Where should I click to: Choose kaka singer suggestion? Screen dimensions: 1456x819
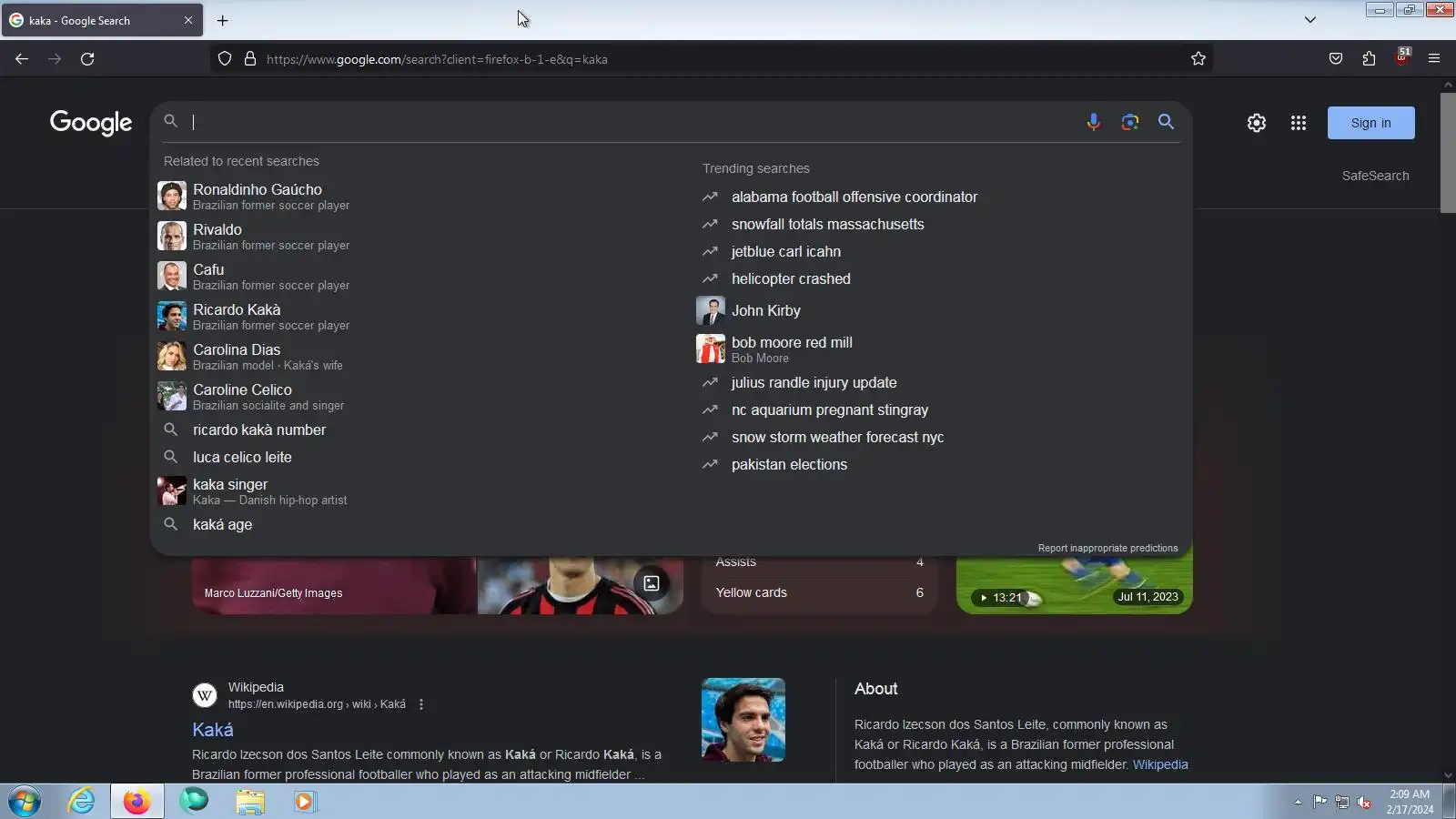pos(419,490)
